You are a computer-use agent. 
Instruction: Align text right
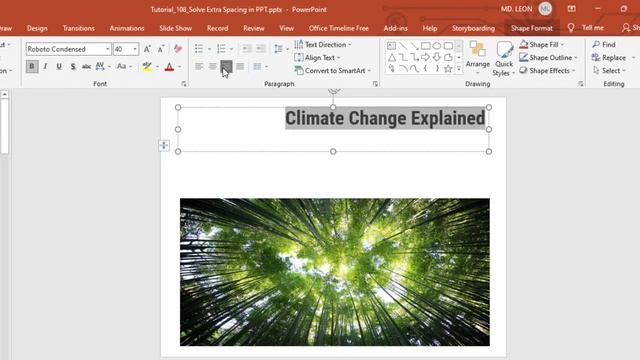226,66
